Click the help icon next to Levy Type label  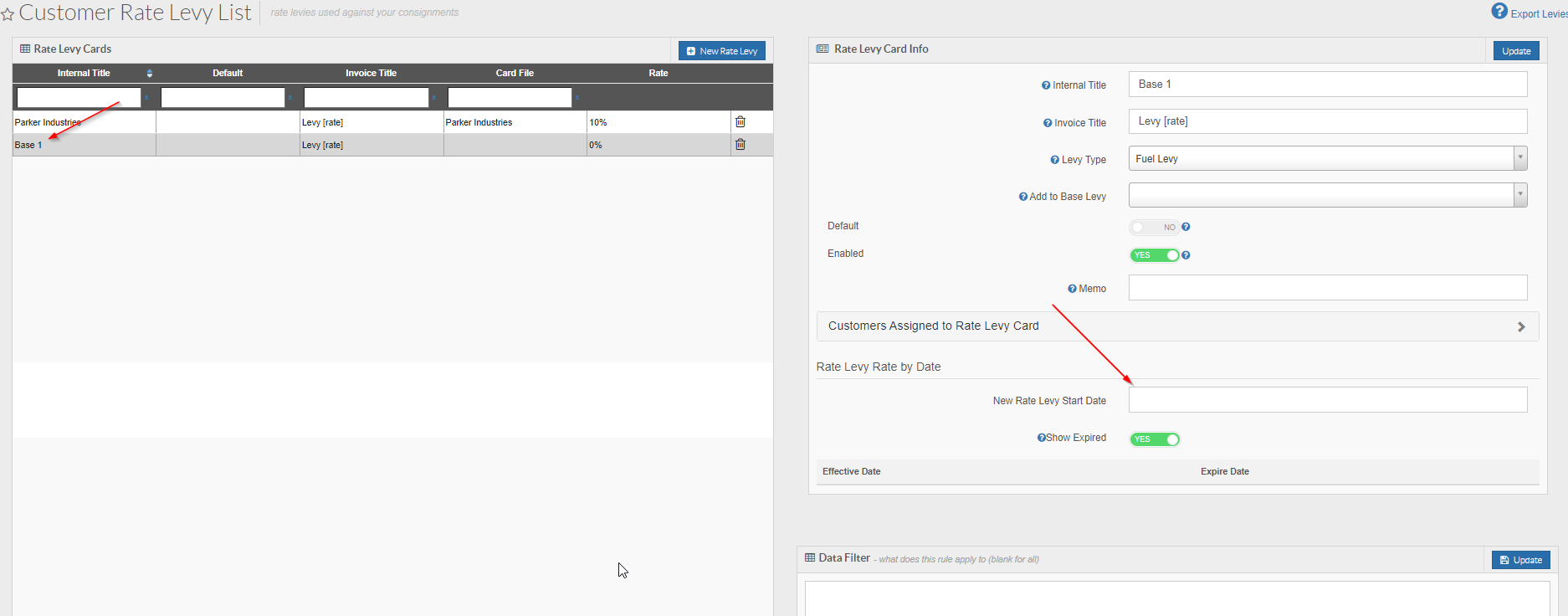pyautogui.click(x=1055, y=160)
